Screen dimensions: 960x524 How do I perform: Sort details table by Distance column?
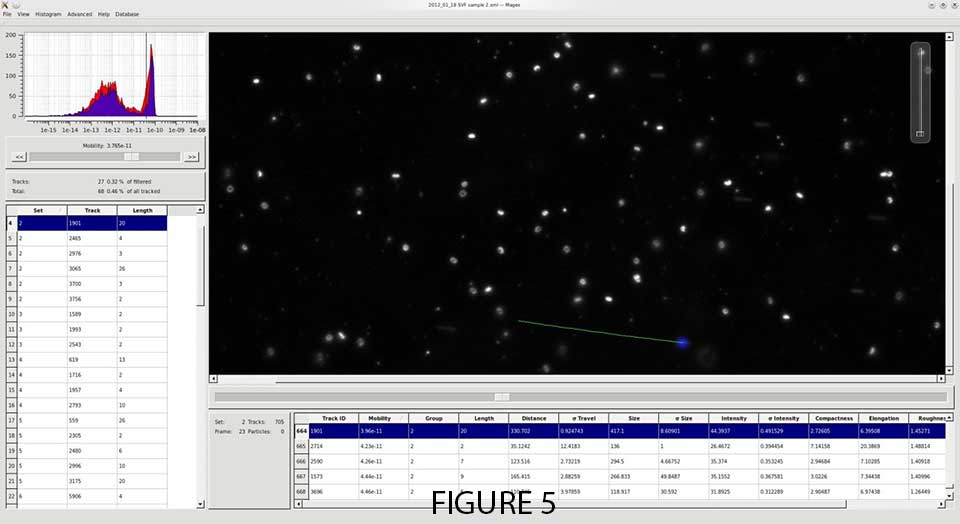(533, 418)
